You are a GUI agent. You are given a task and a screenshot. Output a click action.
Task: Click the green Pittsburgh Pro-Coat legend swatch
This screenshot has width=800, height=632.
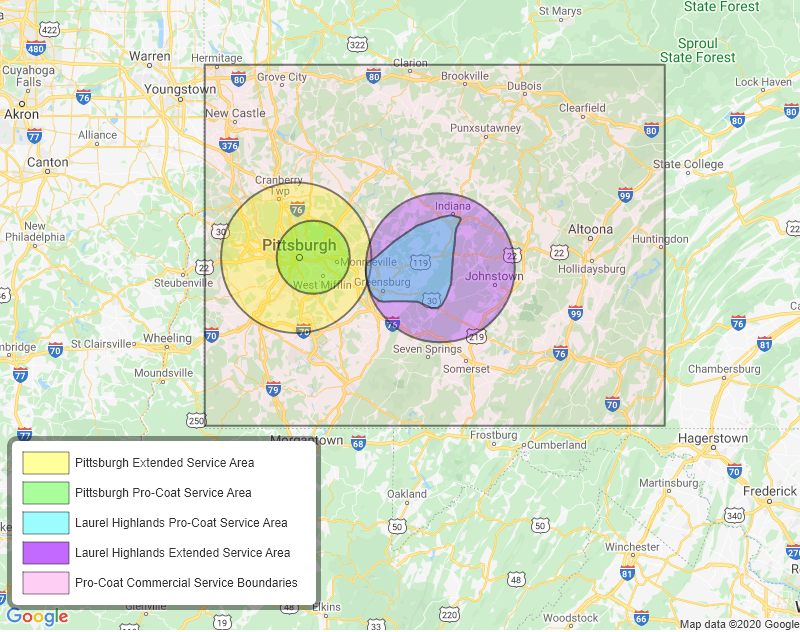tap(46, 493)
